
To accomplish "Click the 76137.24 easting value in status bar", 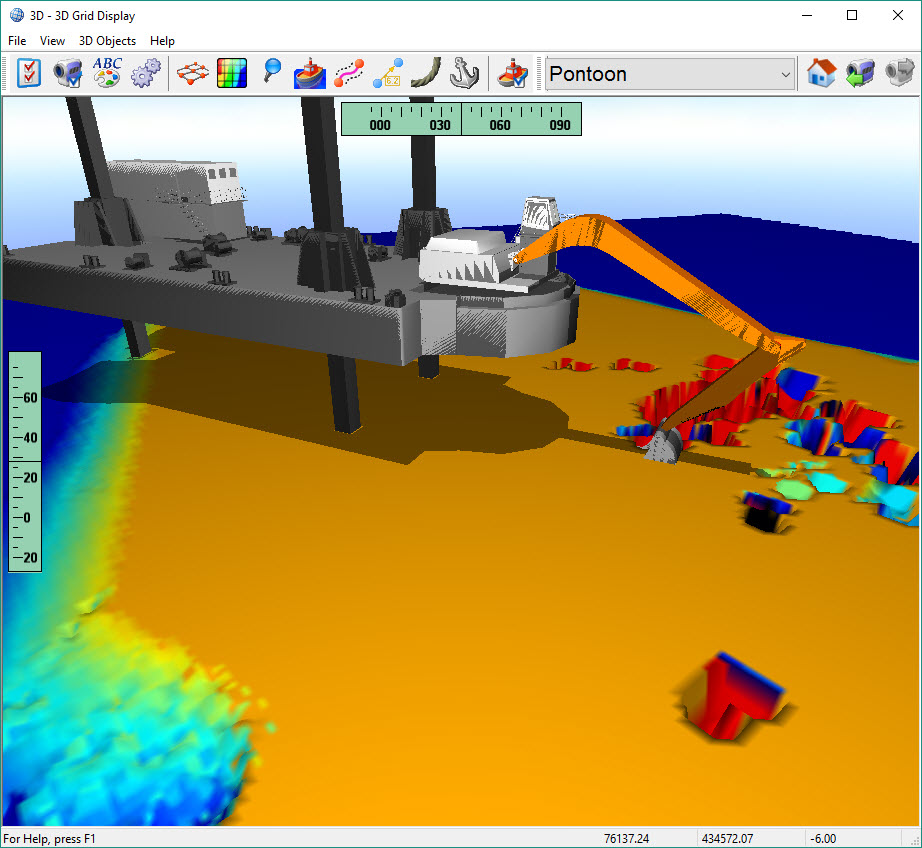I will click(626, 839).
